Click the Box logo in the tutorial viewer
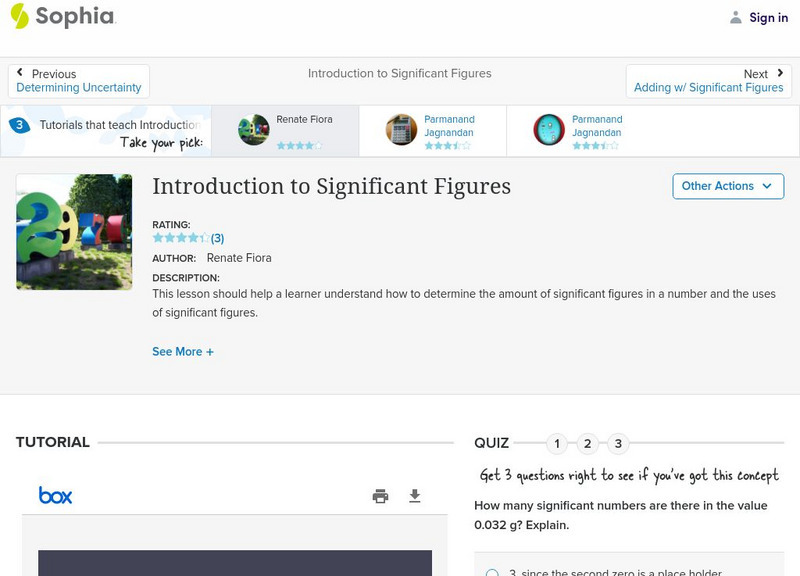 pos(55,495)
